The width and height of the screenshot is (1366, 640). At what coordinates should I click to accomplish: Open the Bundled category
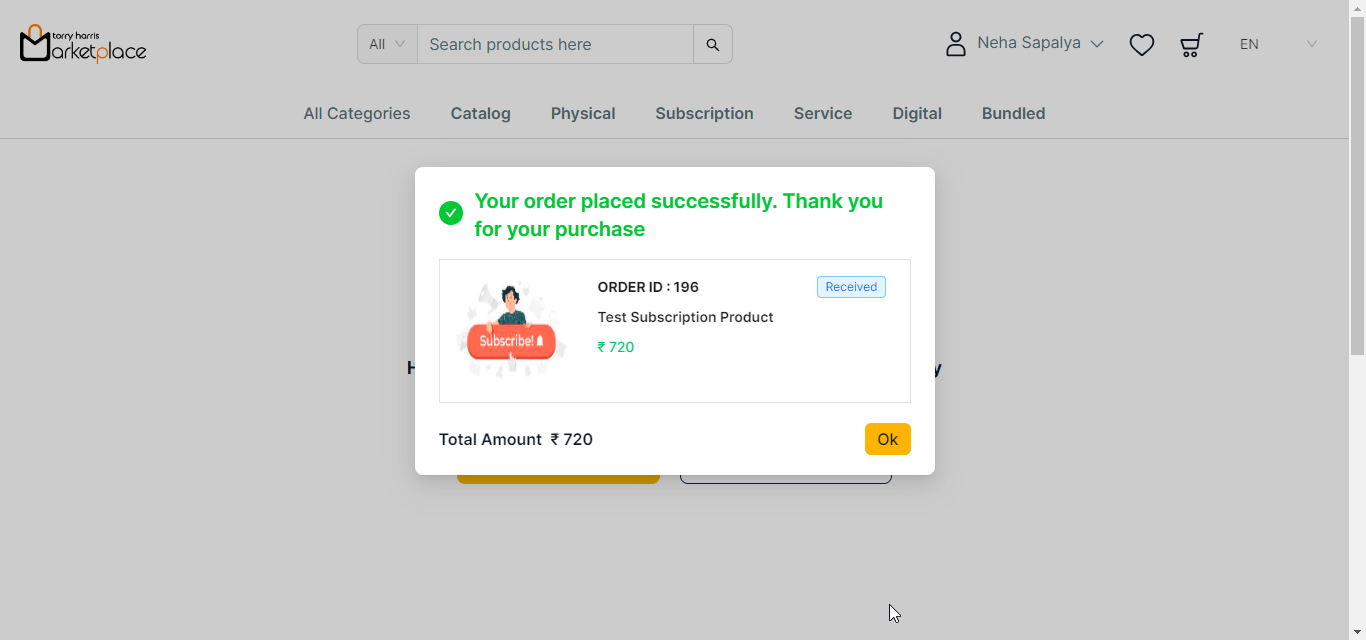pyautogui.click(x=1013, y=114)
